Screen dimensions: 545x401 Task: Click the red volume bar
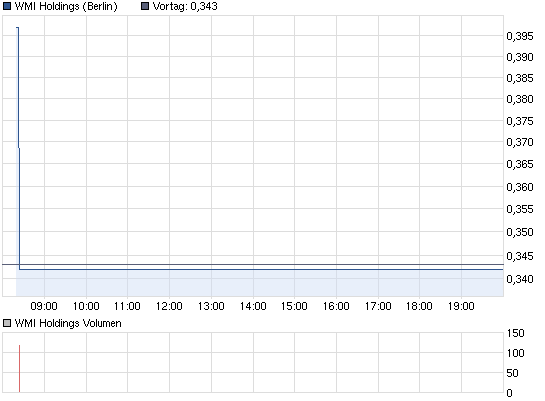pos(19,369)
